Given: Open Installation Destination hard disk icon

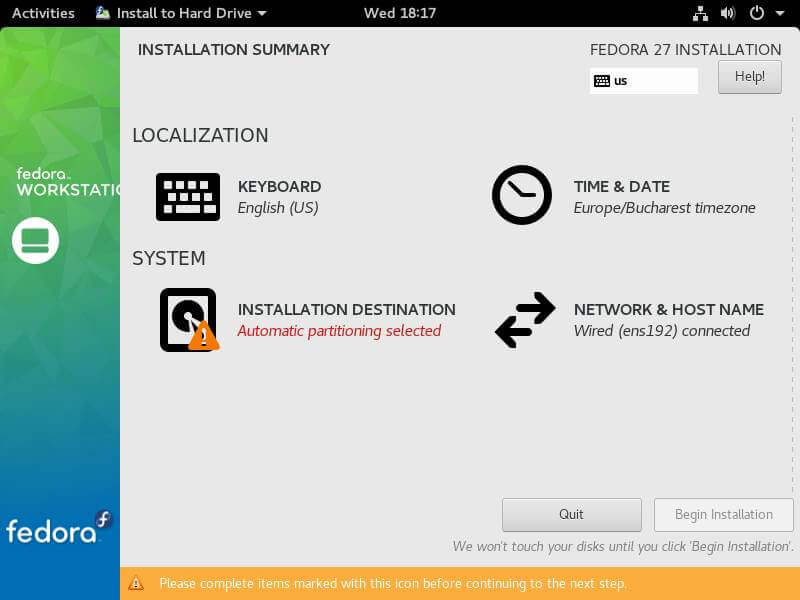Looking at the screenshot, I should coord(189,320).
